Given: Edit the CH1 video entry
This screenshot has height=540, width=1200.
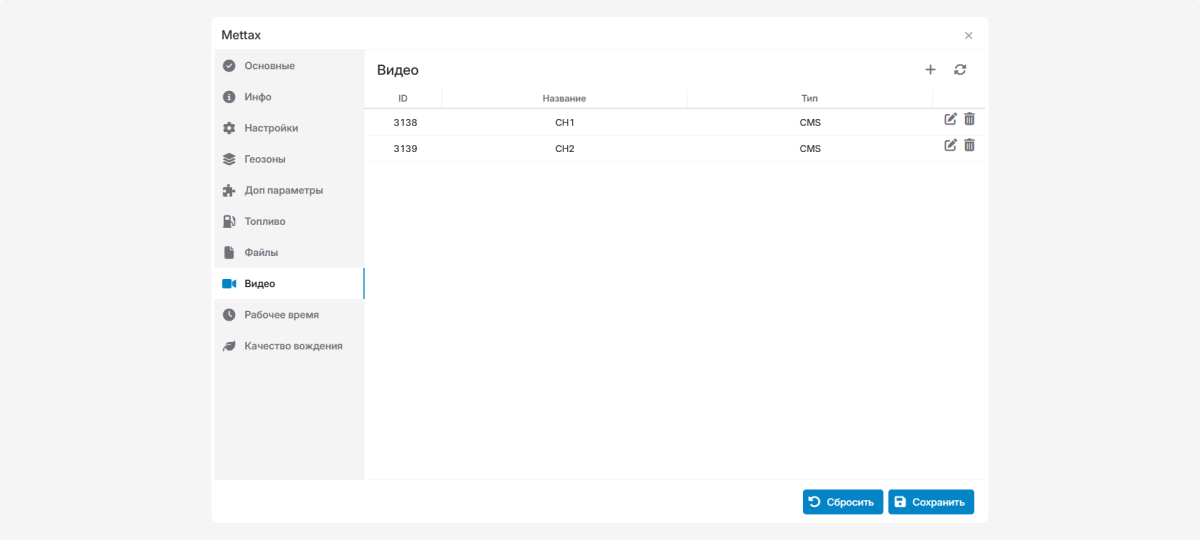Looking at the screenshot, I should pyautogui.click(x=950, y=119).
